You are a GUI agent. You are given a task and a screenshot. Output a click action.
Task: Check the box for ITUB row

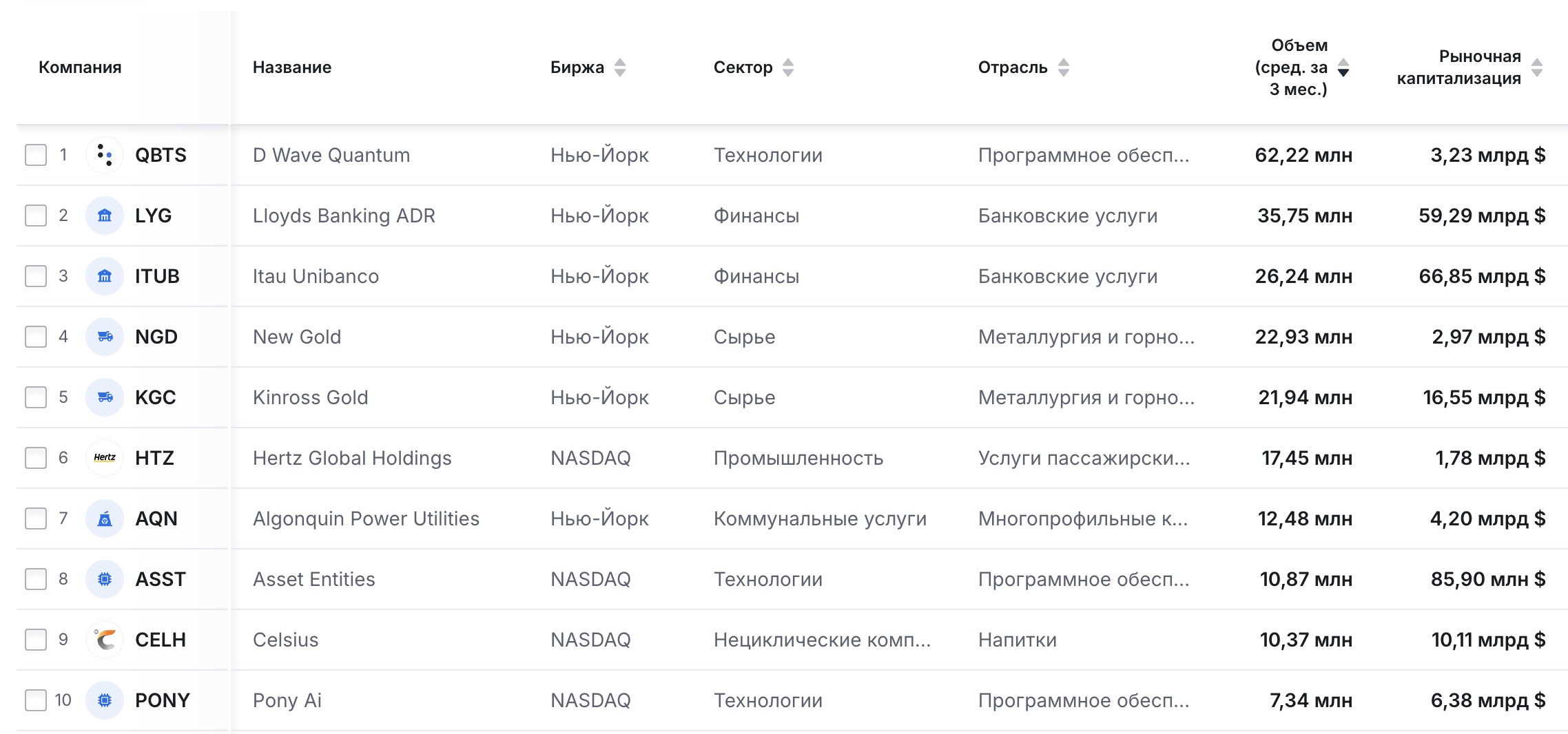(36, 276)
